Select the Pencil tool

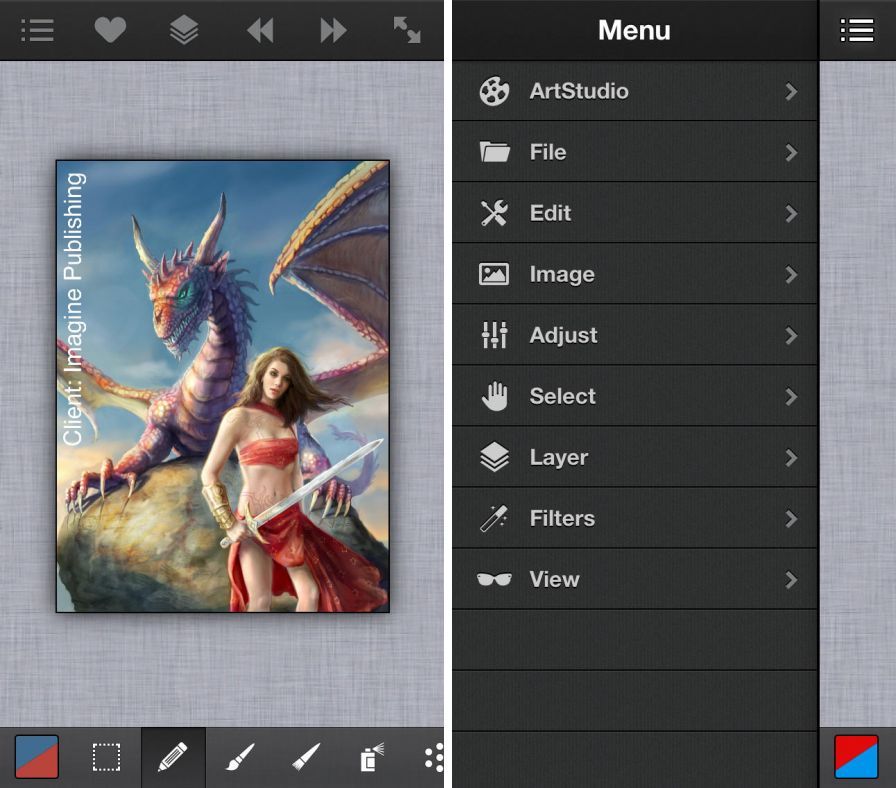(173, 757)
